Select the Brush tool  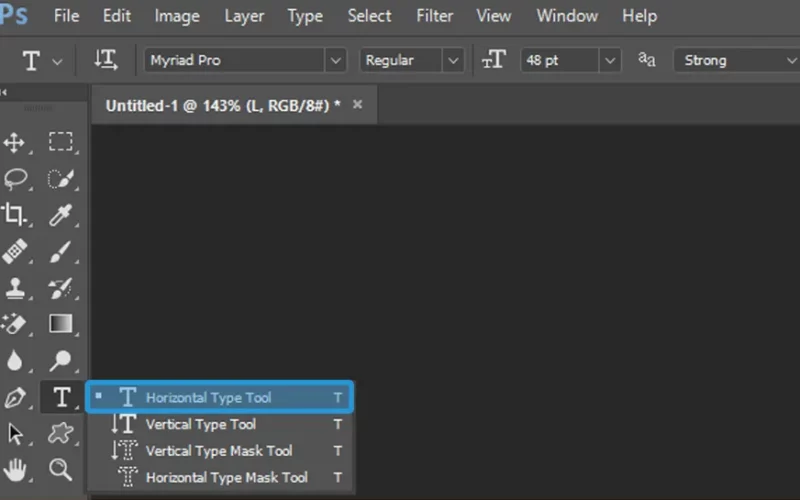[x=61, y=252]
